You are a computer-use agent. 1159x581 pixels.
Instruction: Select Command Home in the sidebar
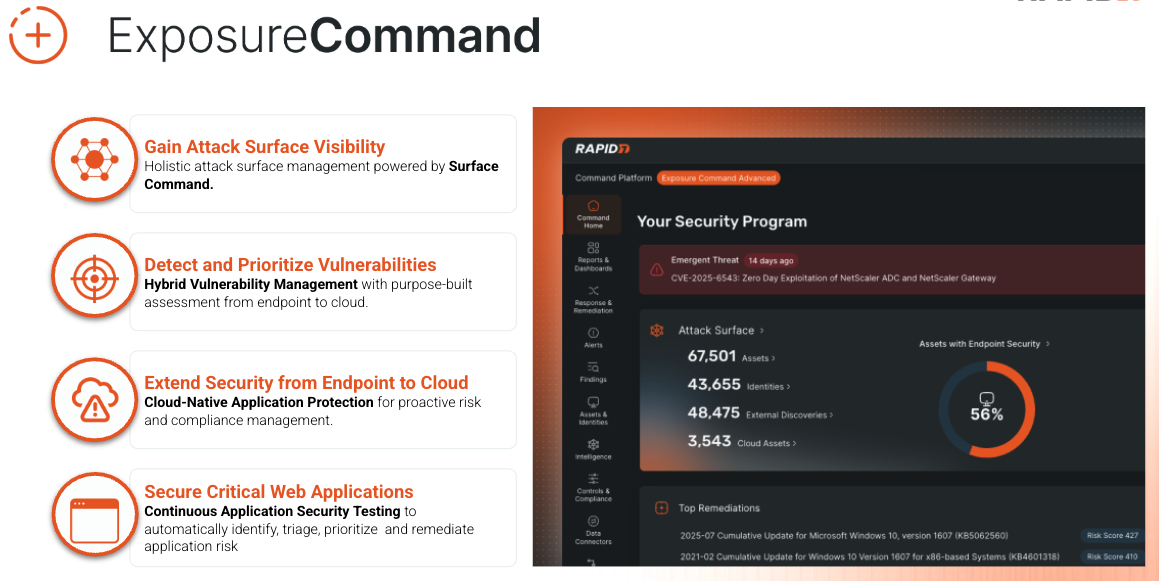[592, 213]
